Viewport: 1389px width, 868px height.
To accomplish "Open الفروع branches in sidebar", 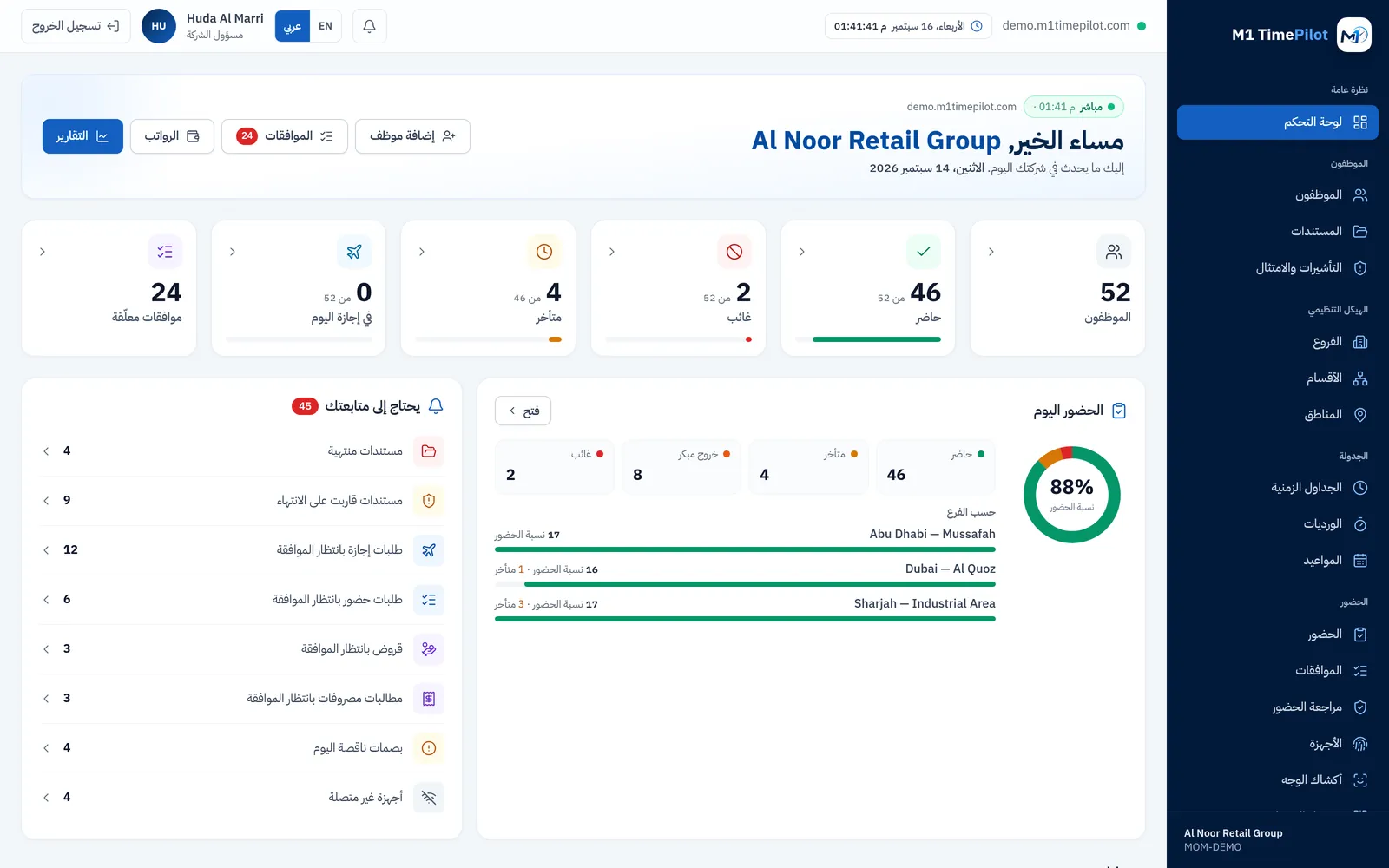I will (x=1278, y=342).
